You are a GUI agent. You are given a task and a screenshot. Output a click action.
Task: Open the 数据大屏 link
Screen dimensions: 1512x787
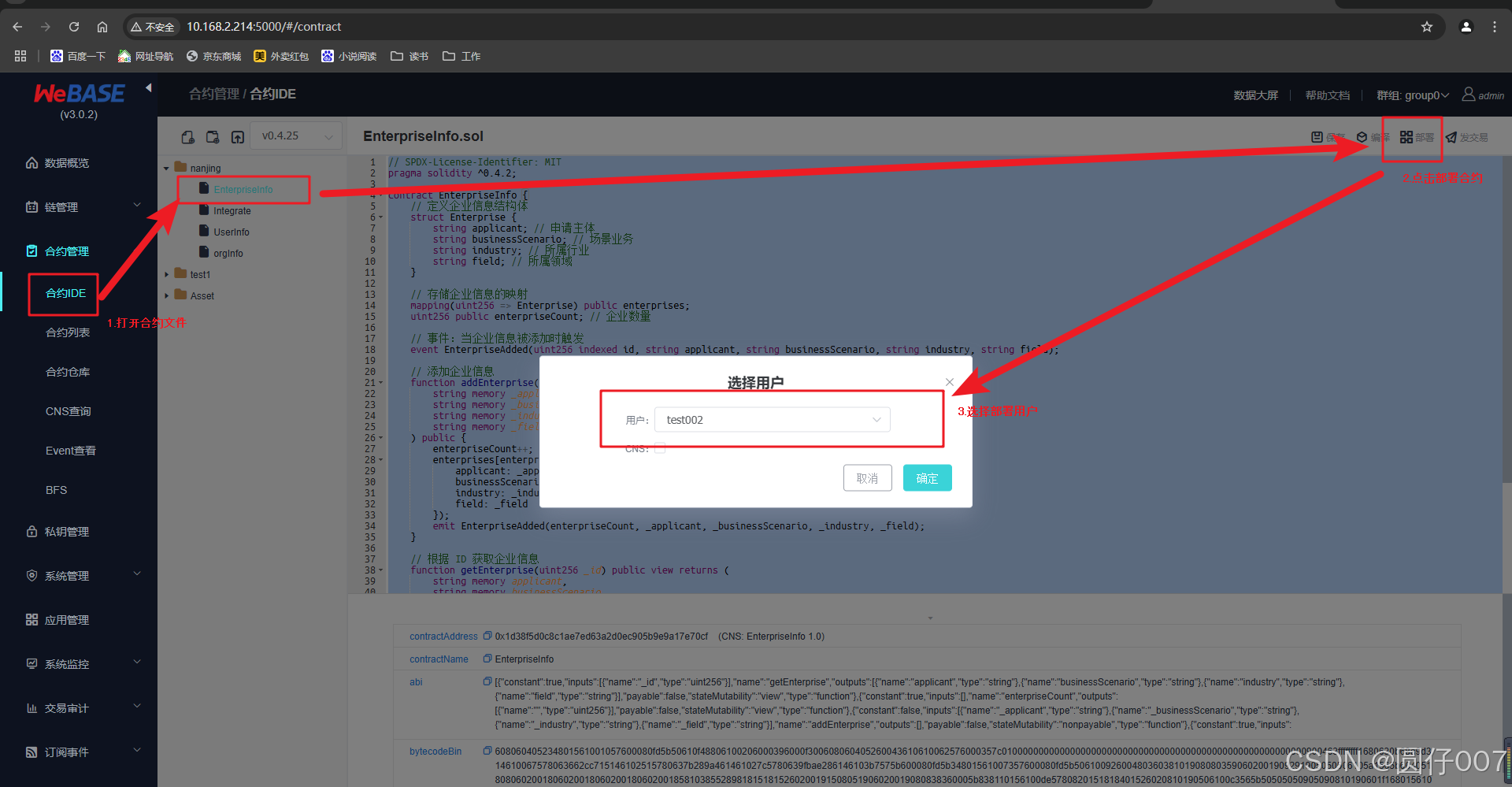[x=1255, y=95]
